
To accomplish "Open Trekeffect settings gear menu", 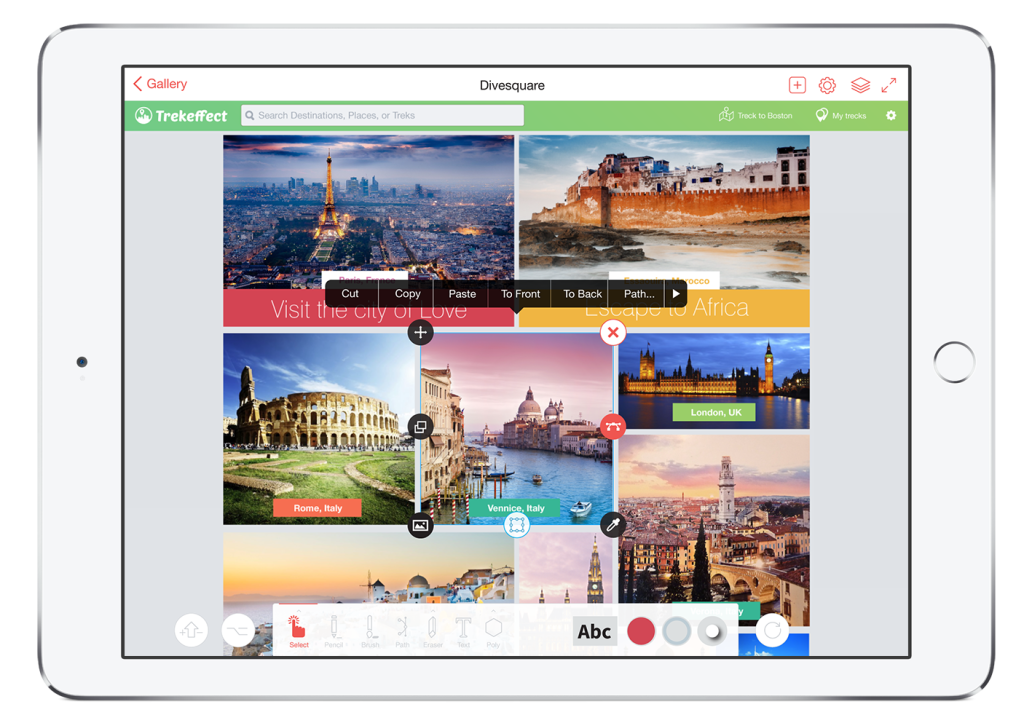I will click(x=890, y=115).
